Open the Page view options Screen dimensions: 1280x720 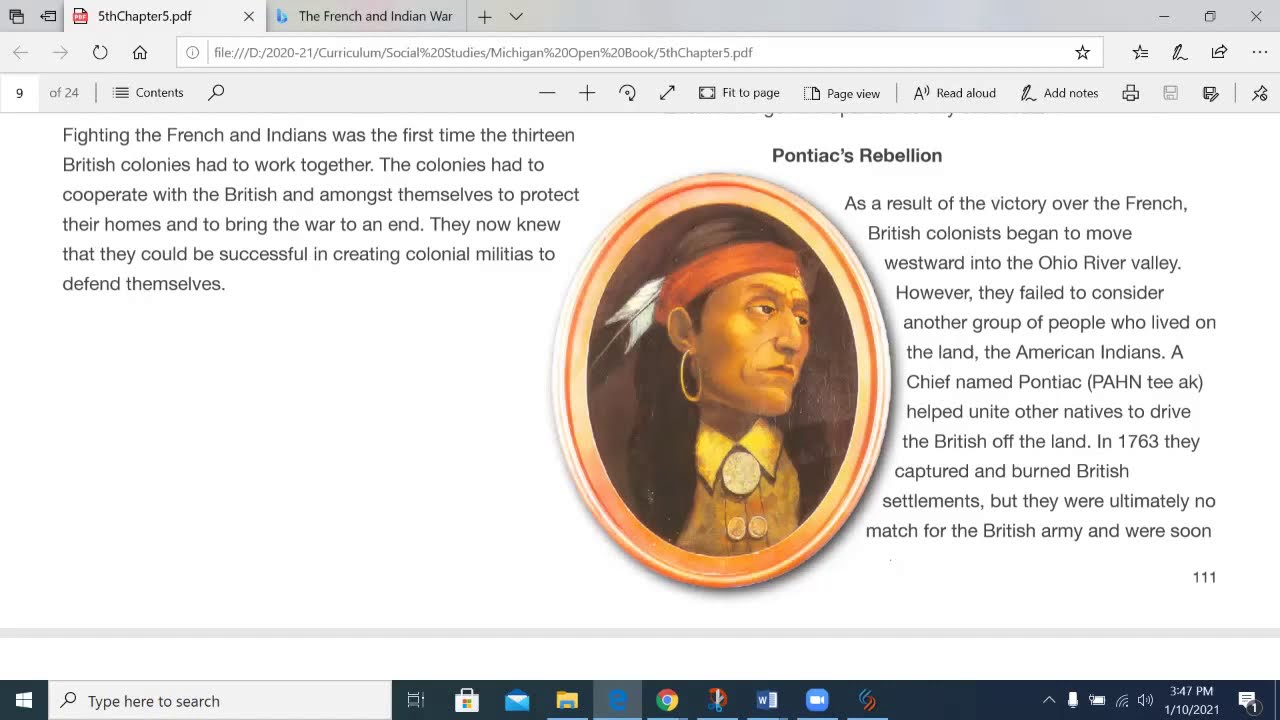tap(842, 92)
